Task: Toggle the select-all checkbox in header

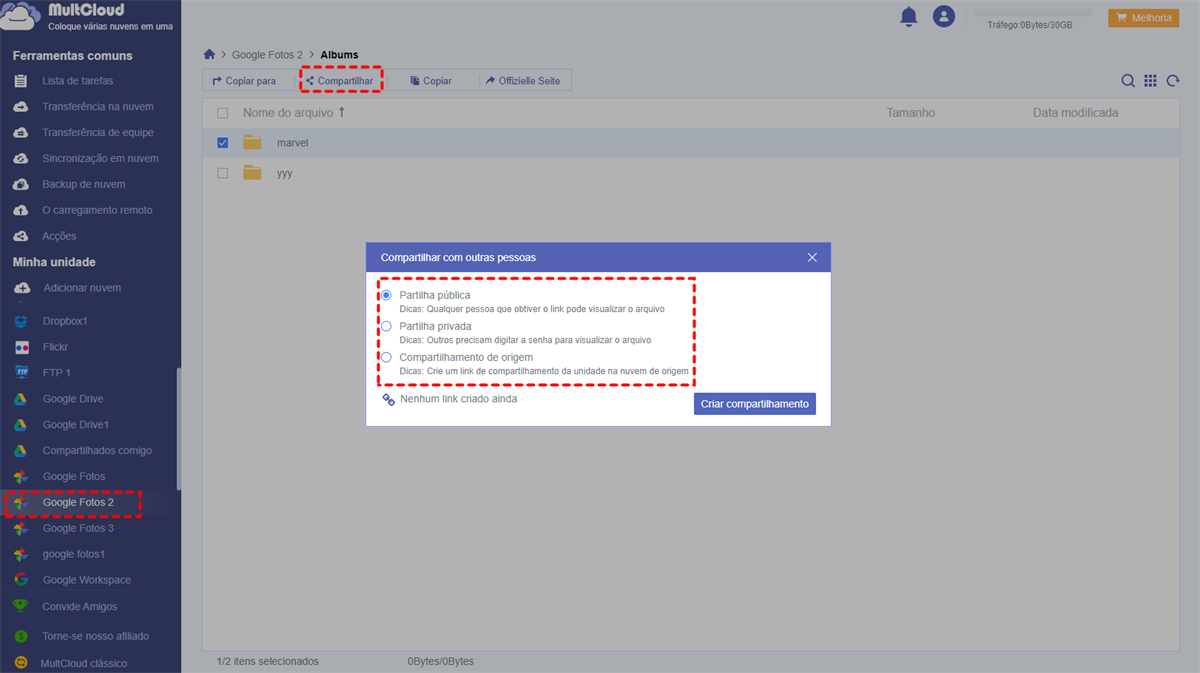Action: click(223, 113)
